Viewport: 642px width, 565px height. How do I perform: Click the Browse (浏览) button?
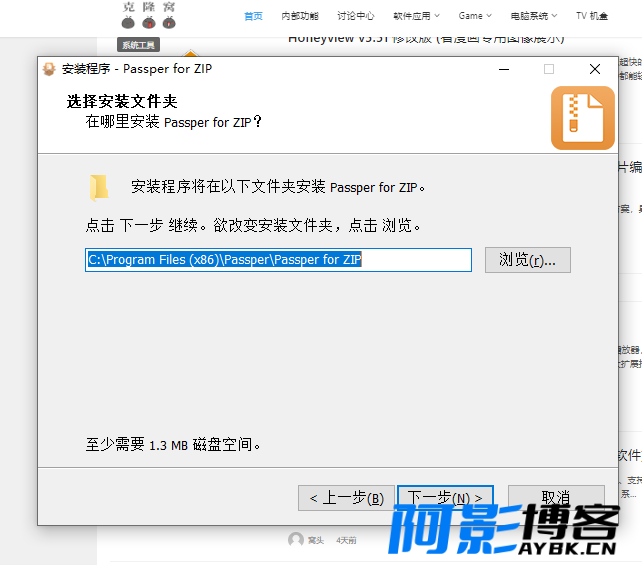(527, 260)
